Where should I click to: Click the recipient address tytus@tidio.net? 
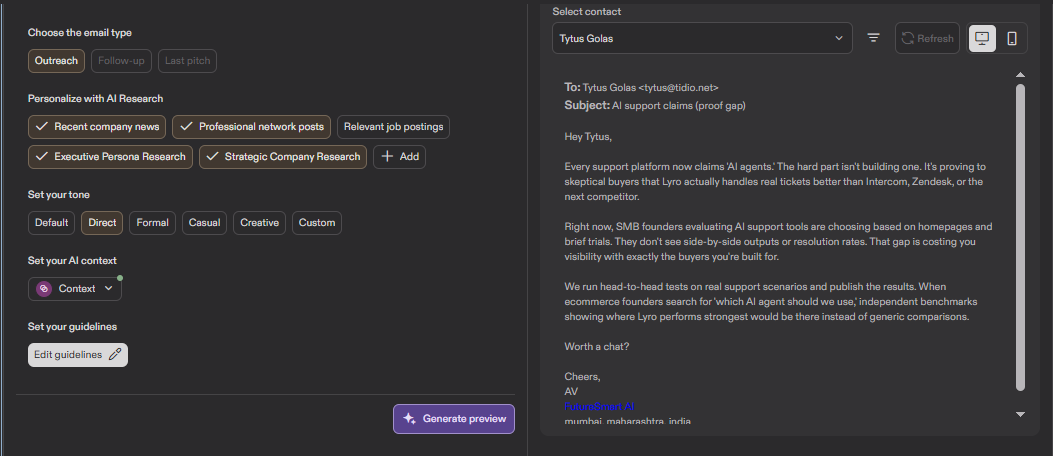pyautogui.click(x=679, y=87)
